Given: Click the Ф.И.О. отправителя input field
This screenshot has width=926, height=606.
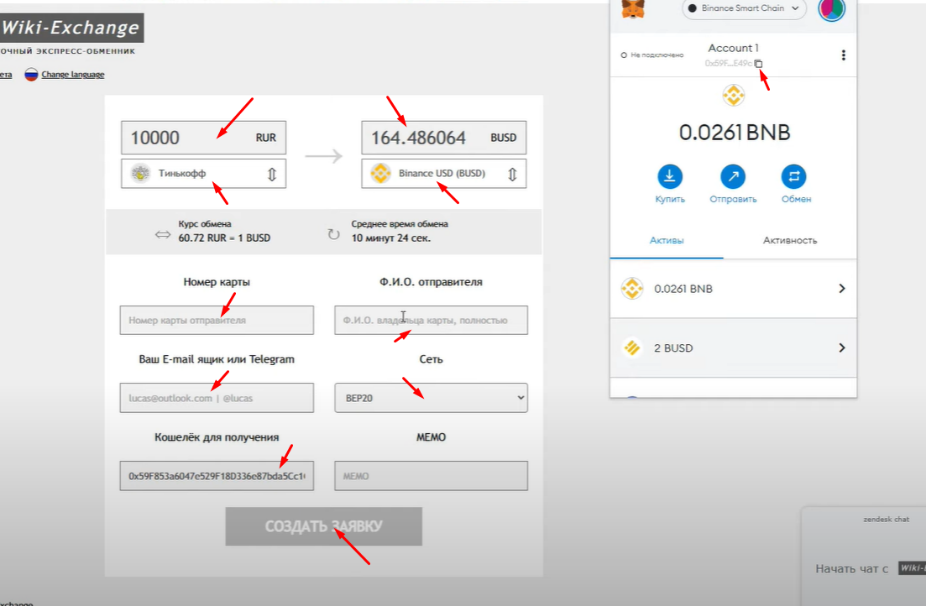Looking at the screenshot, I should coord(431,320).
